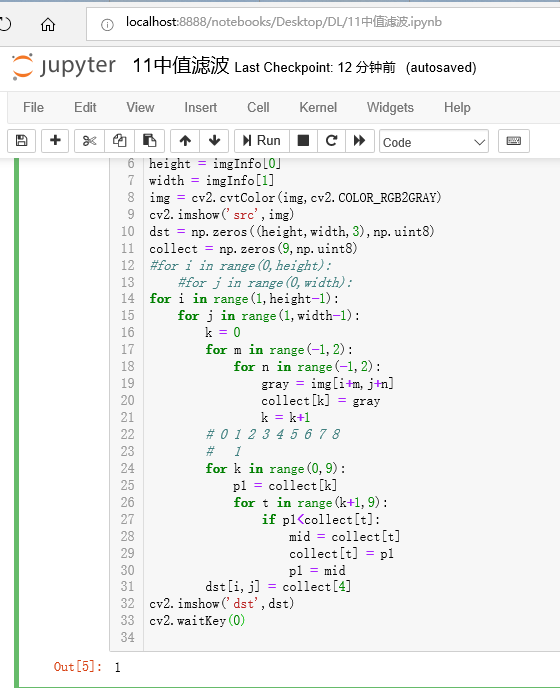Run the current cell

[262, 141]
